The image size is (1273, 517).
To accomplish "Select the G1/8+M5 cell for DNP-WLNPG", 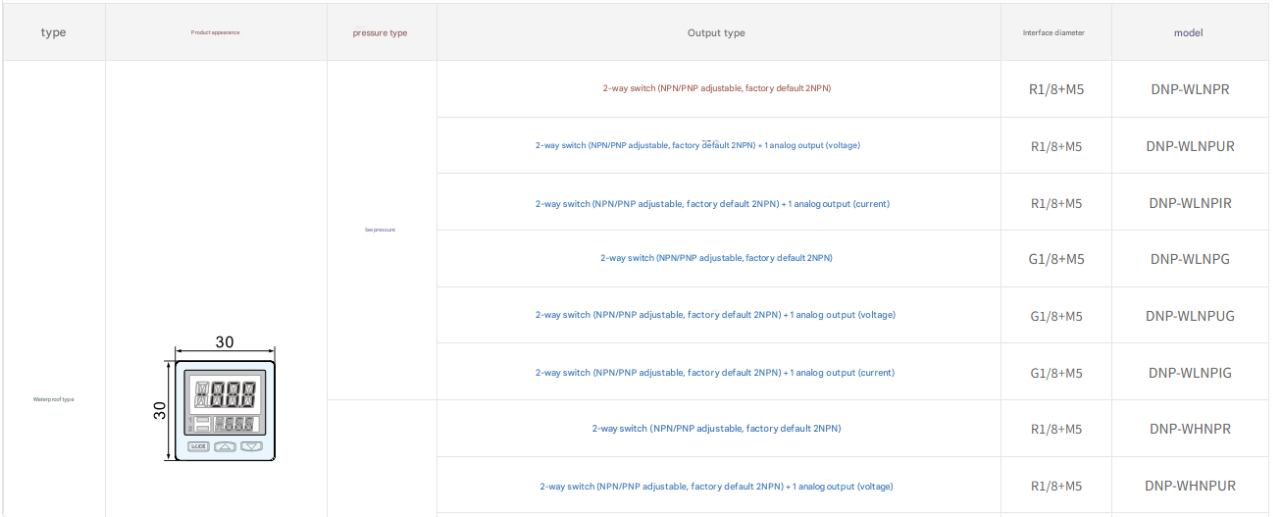I will 1056,259.
